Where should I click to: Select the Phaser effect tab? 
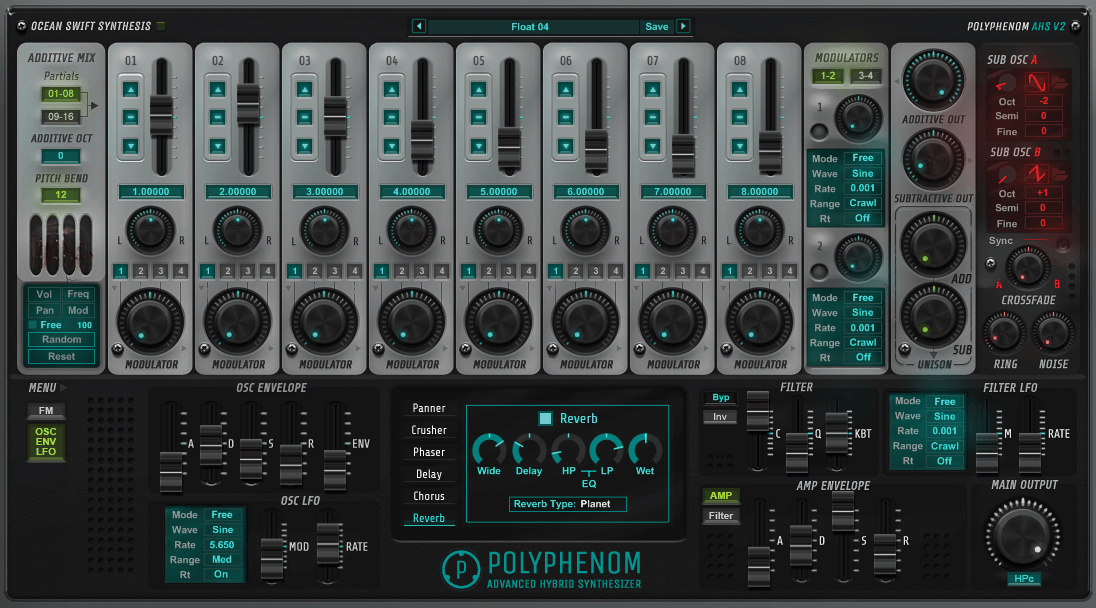point(428,452)
